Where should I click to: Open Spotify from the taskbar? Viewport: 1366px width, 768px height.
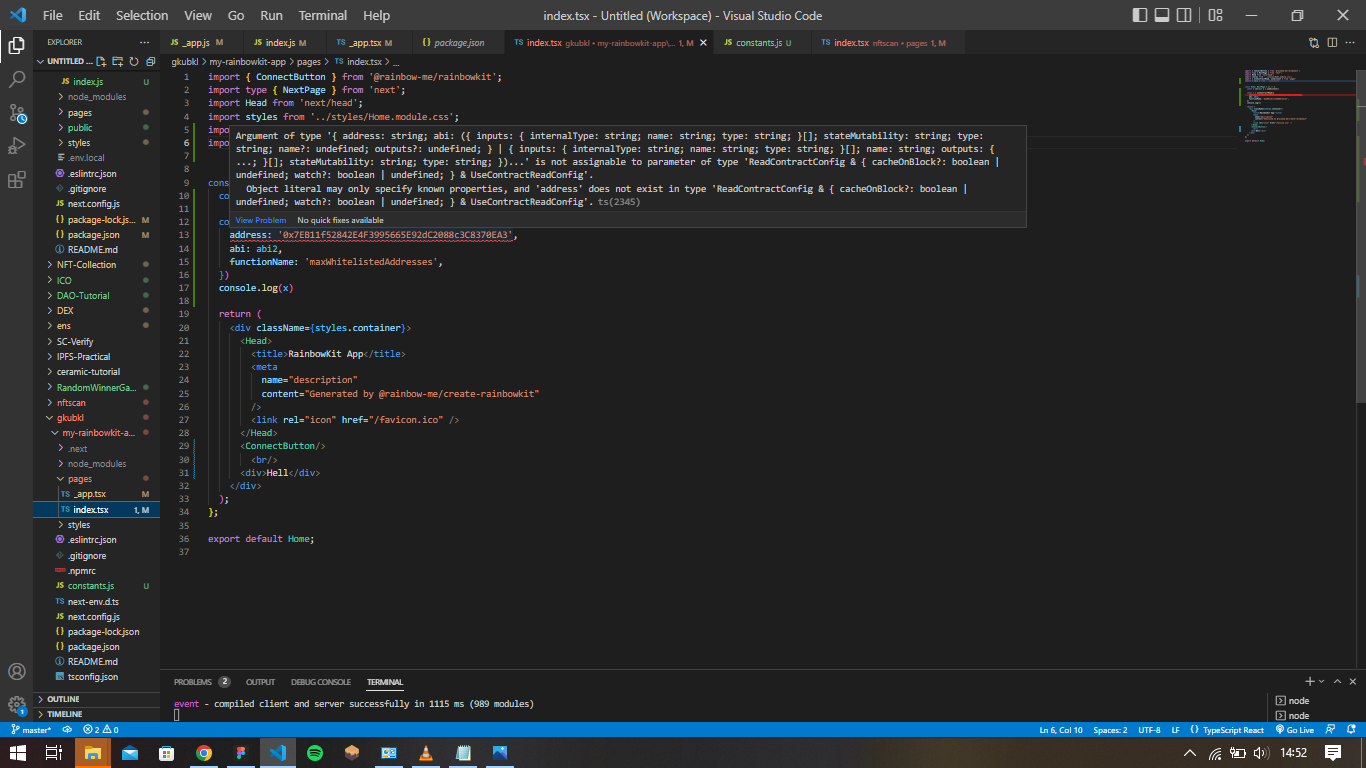(x=314, y=753)
